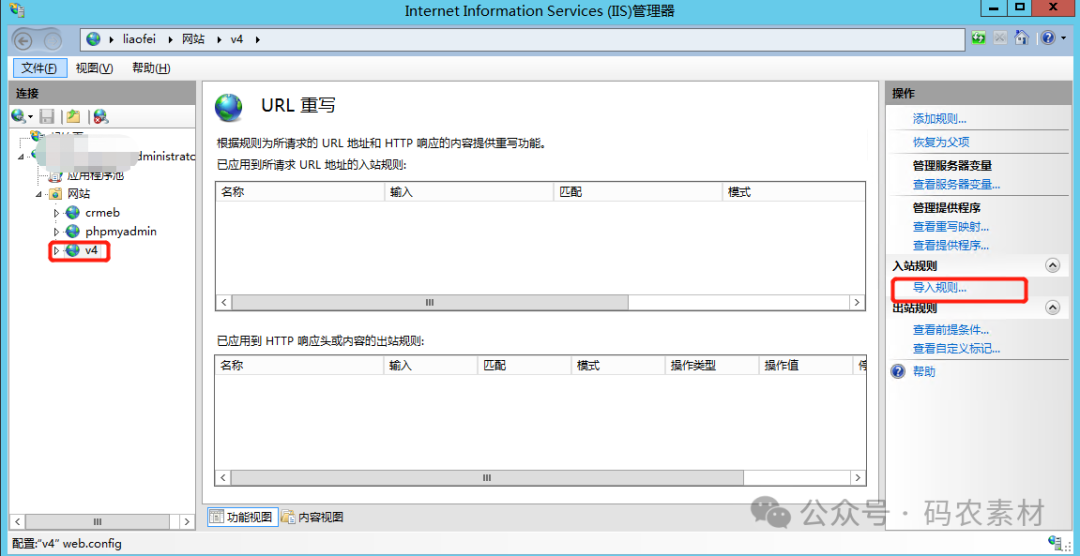Screen dimensions: 1080x556
Task: Sort inbound rules by 输入 column header
Action: coord(468,192)
